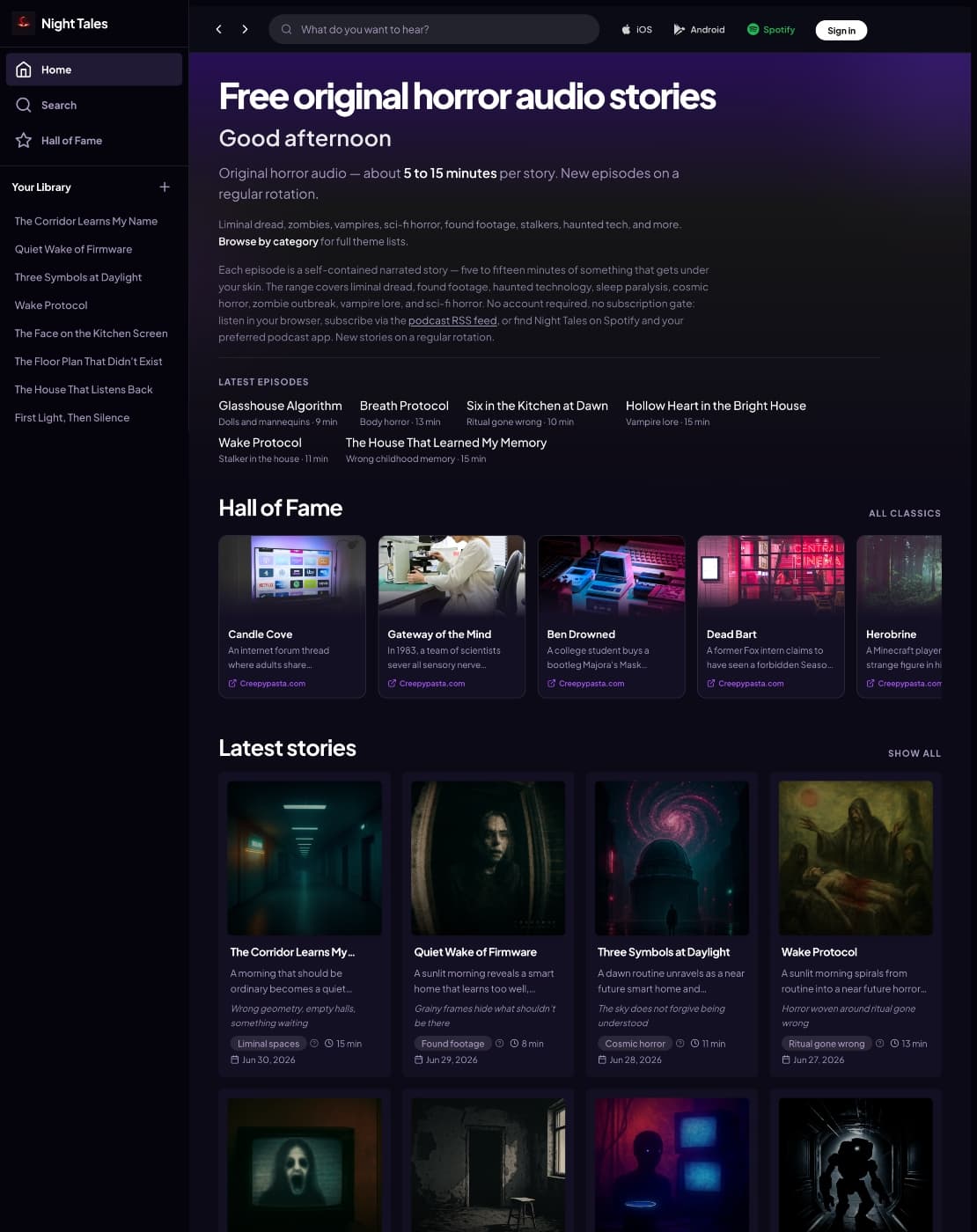The image size is (977, 1232).
Task: Open Creepypasta.com link on Gateway of the Mind
Action: tap(426, 683)
